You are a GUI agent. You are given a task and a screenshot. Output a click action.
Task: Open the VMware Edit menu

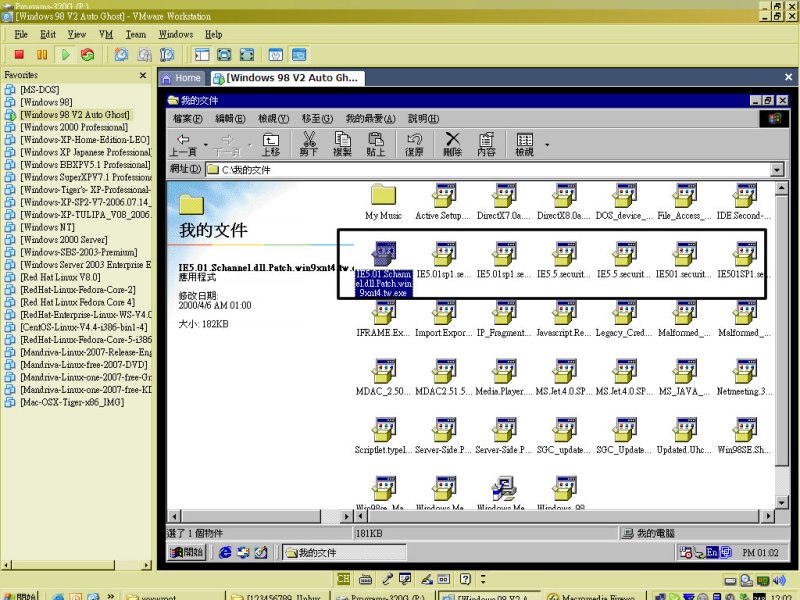point(48,35)
